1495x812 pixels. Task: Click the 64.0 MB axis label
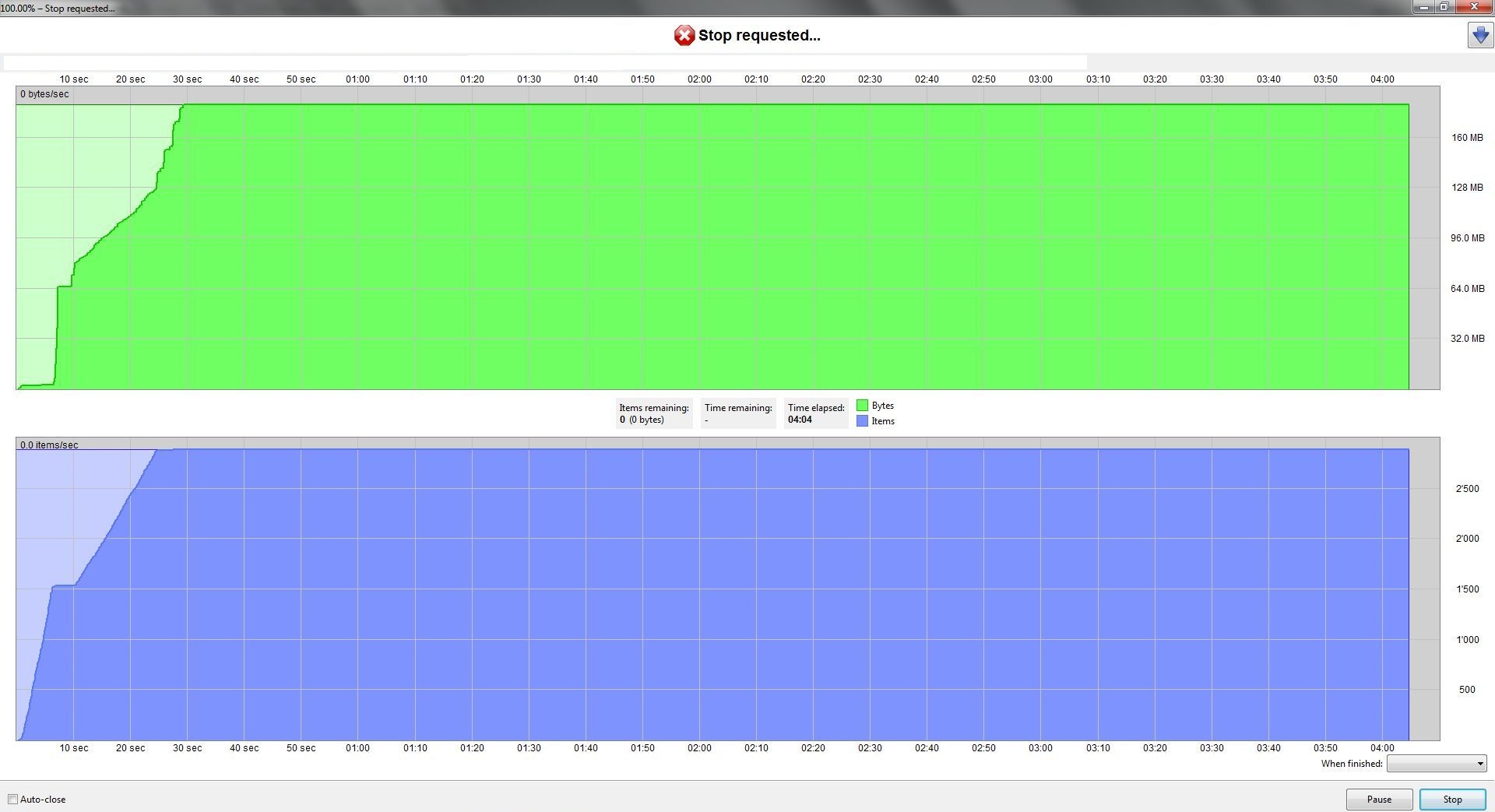click(x=1467, y=289)
